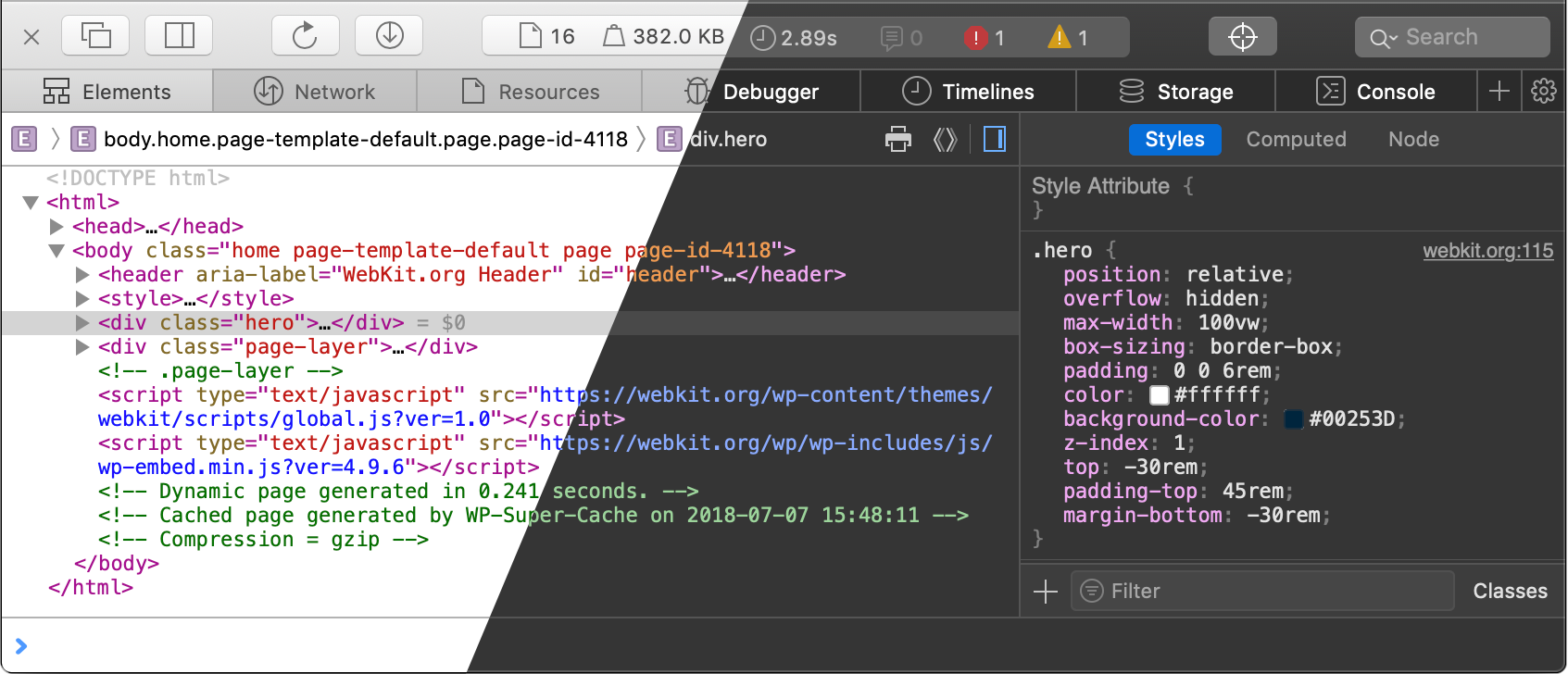This screenshot has height=674, width=1568.
Task: Expand the style element triangle
Action: tap(82, 298)
